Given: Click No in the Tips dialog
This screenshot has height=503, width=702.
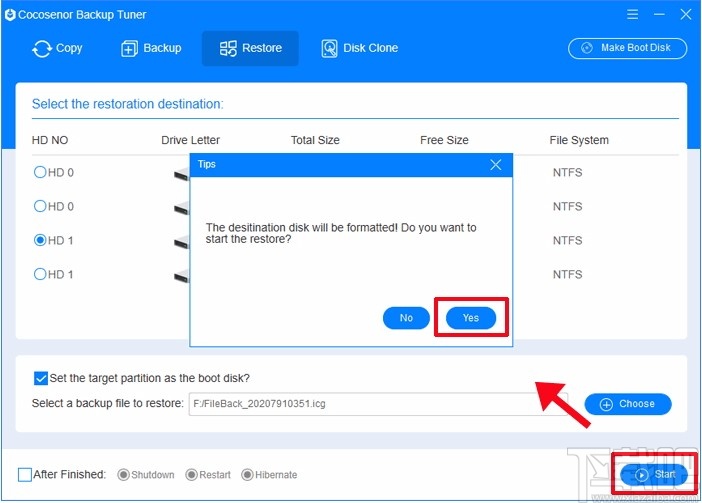Looking at the screenshot, I should click(x=406, y=318).
